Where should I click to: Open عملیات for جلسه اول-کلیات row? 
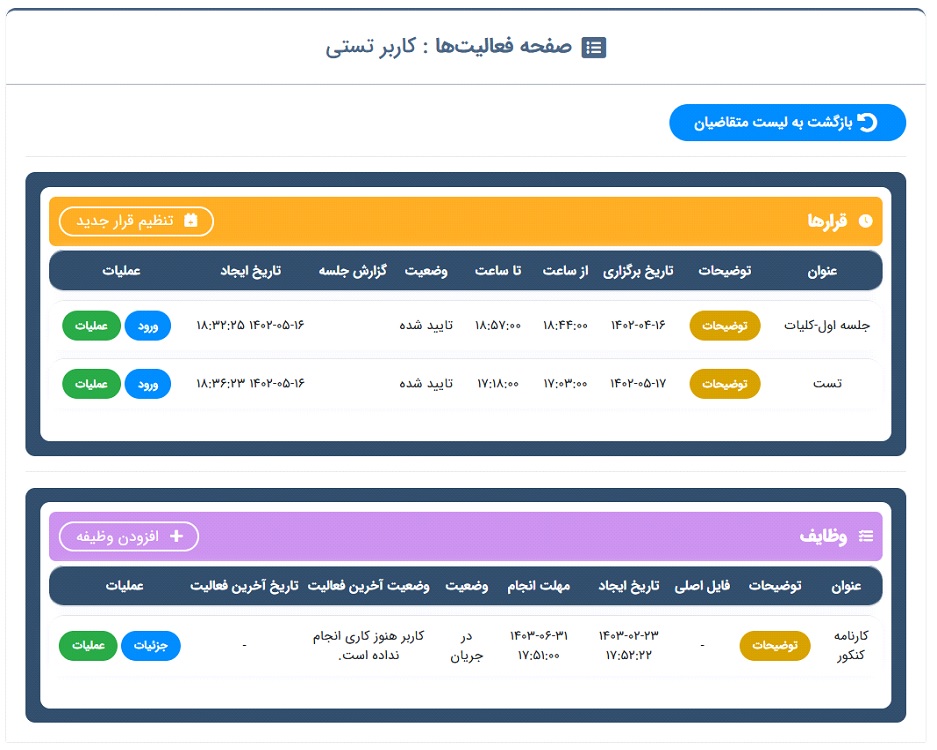(x=91, y=326)
